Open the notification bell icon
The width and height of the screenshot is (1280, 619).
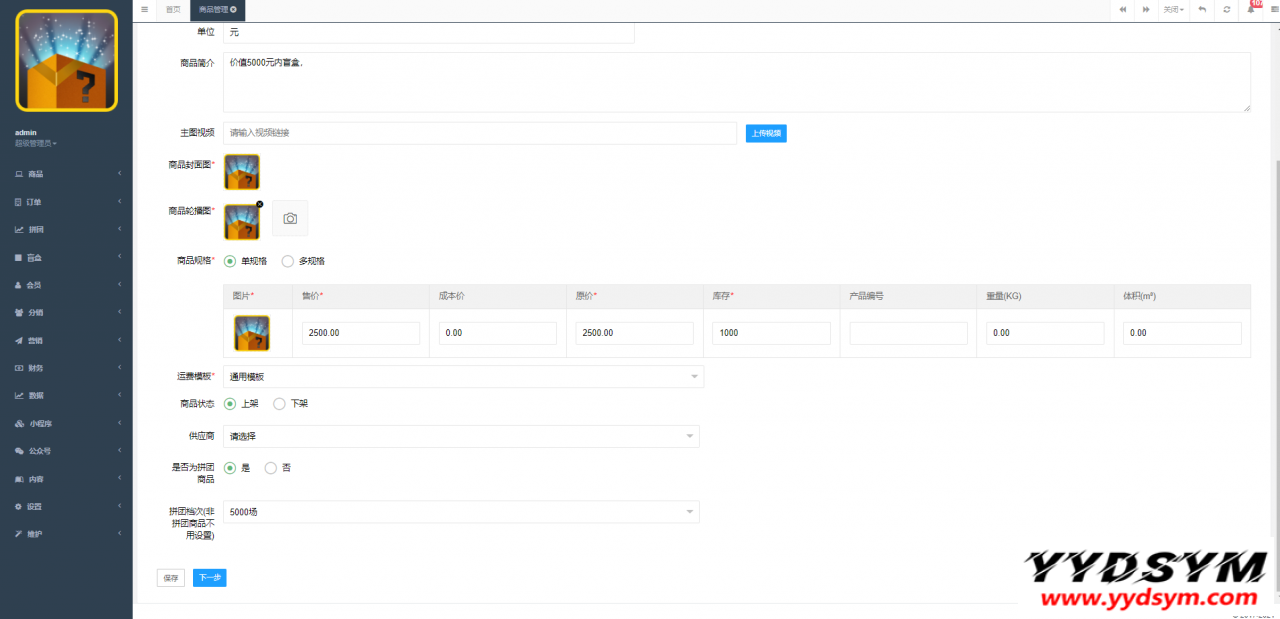[1251, 9]
